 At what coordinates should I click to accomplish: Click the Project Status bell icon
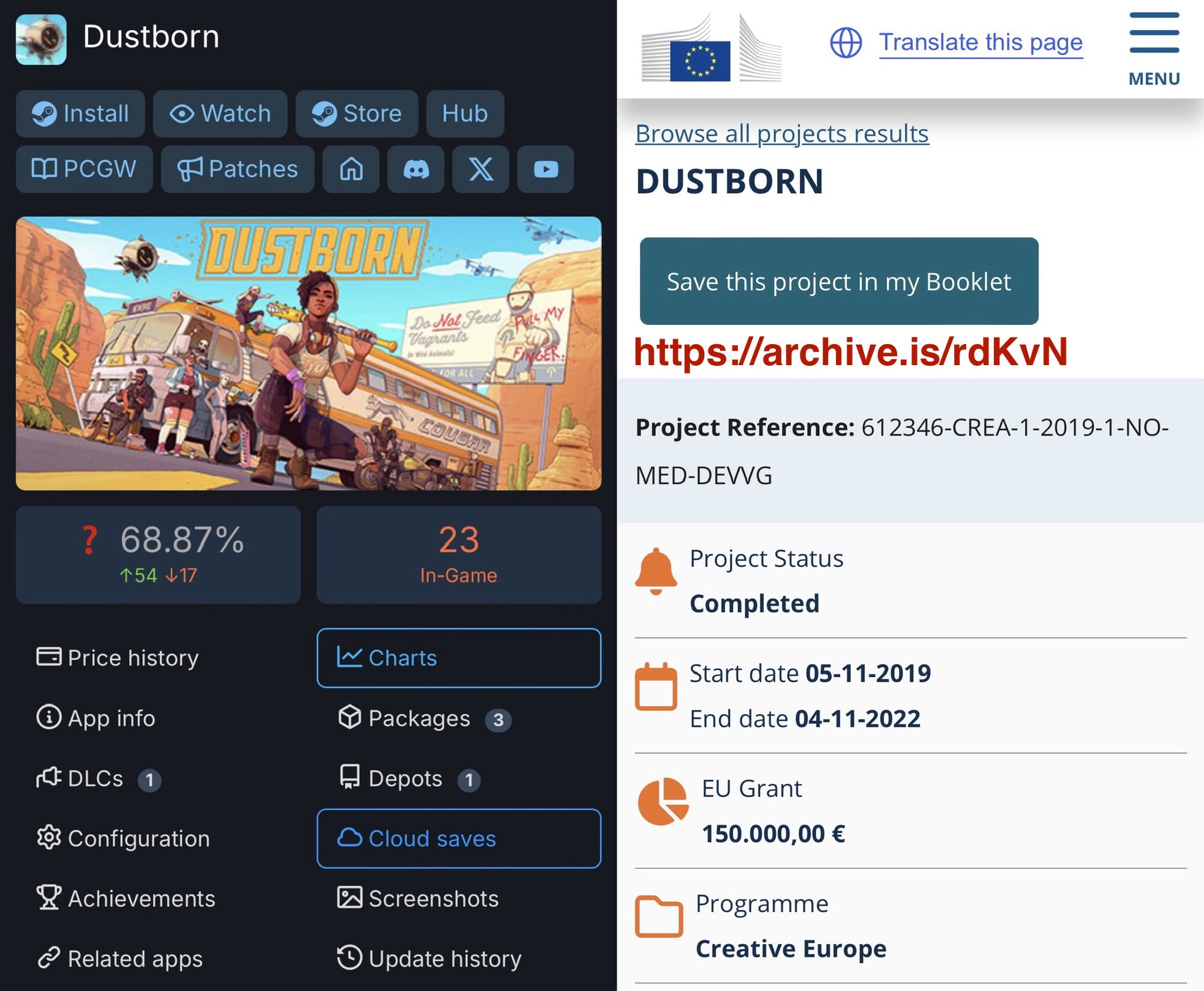pos(656,571)
